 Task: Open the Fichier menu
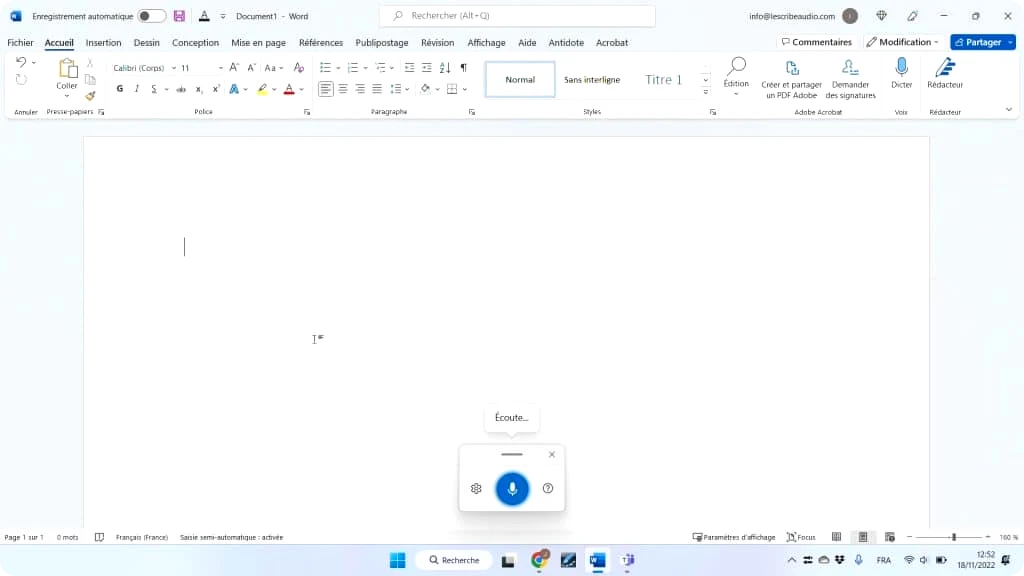click(x=20, y=42)
